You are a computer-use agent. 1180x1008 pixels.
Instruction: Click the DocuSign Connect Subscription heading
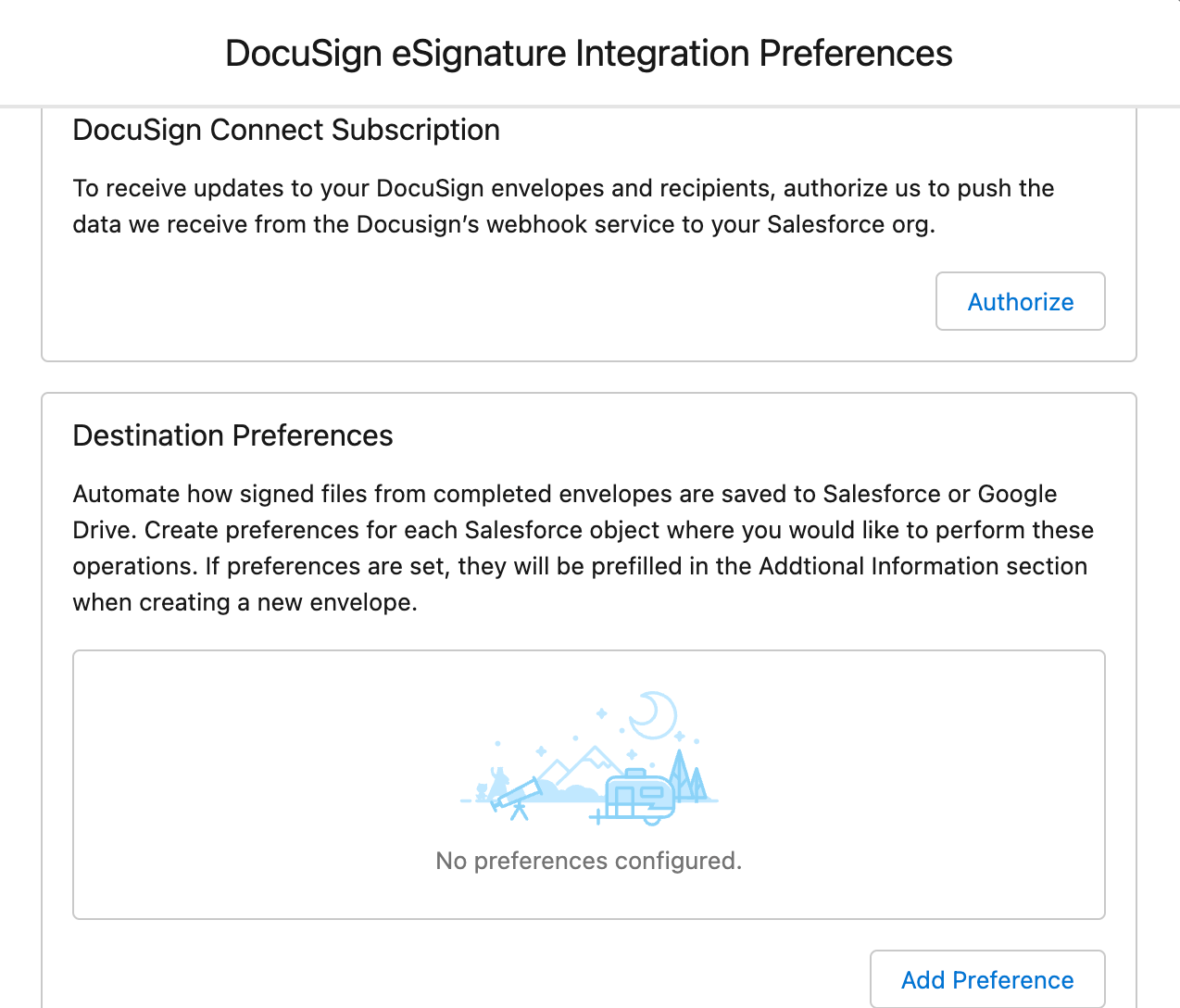click(x=286, y=130)
